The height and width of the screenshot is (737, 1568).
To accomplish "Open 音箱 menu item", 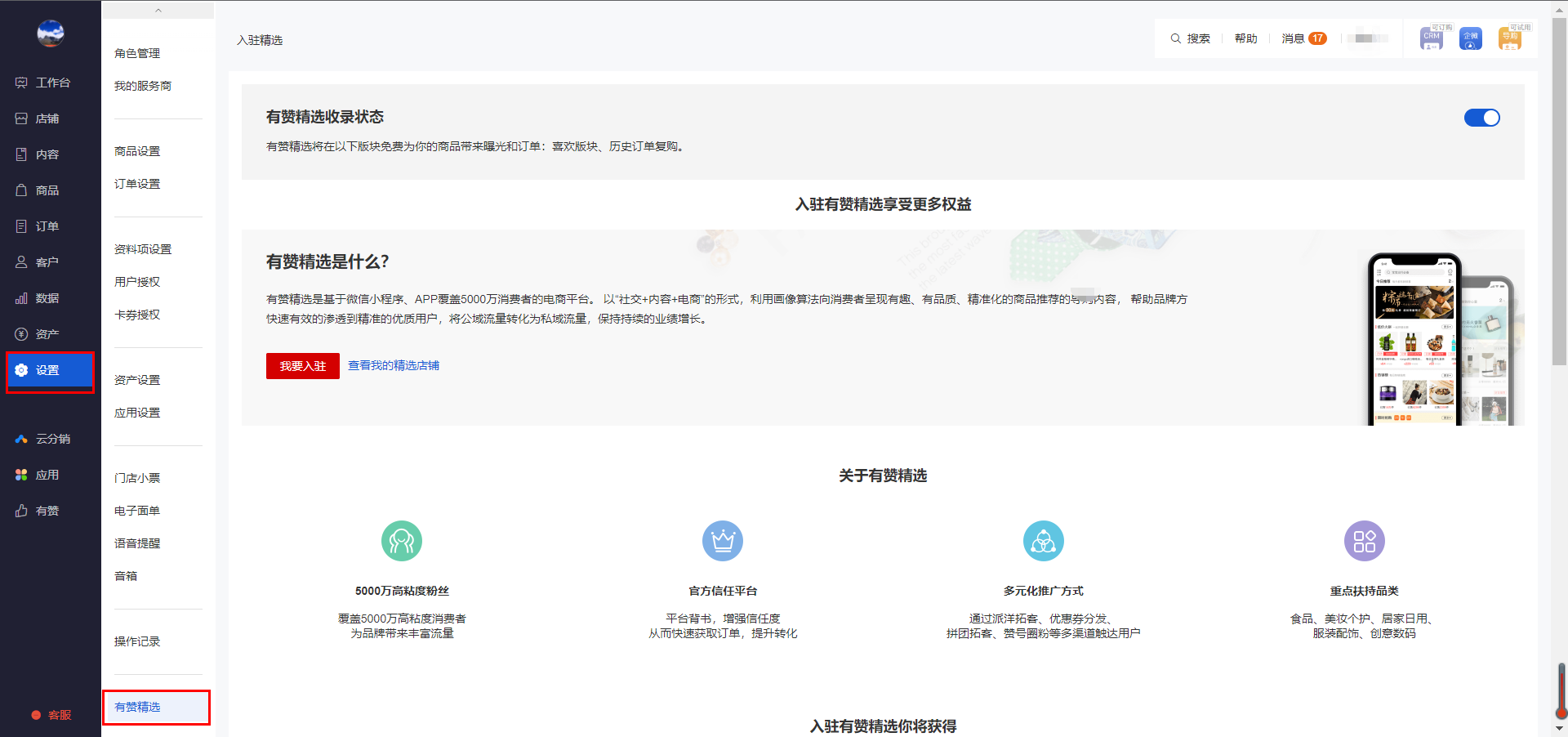I will click(126, 576).
